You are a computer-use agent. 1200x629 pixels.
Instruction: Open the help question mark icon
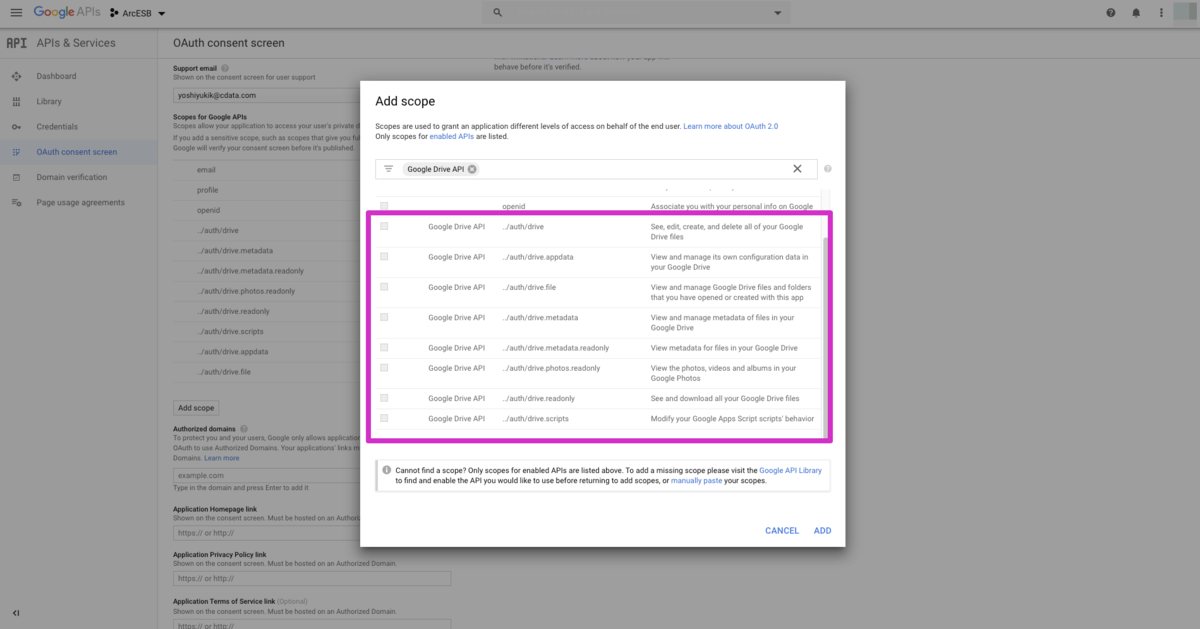[1111, 13]
